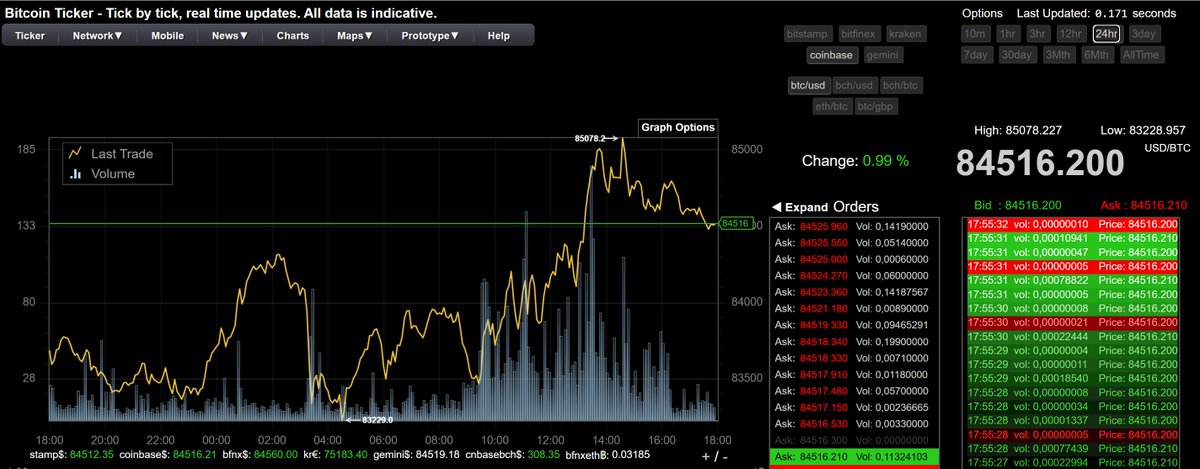Set chart range to 3day
The height and width of the screenshot is (469, 1200).
point(1143,33)
